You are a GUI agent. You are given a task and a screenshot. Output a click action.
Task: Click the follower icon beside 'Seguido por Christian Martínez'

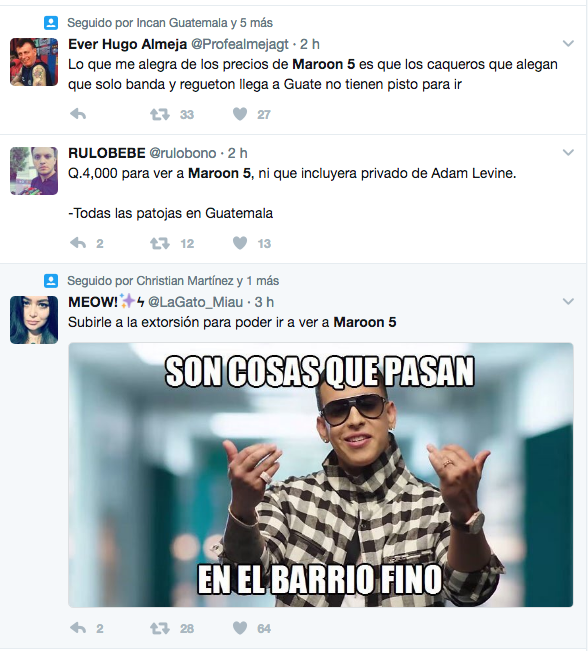[x=51, y=281]
